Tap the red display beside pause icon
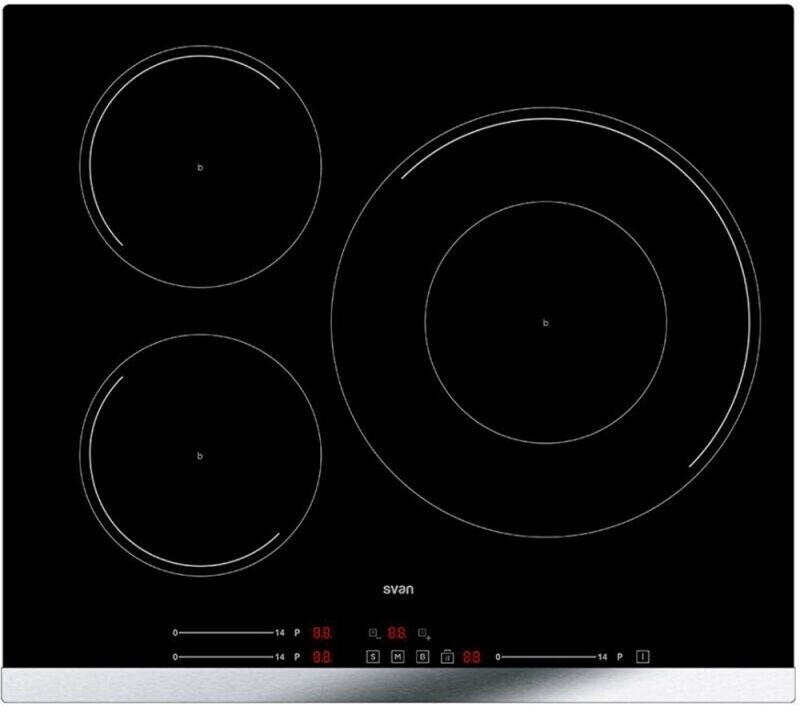Screen dimensions: 800x712 [x=471, y=657]
